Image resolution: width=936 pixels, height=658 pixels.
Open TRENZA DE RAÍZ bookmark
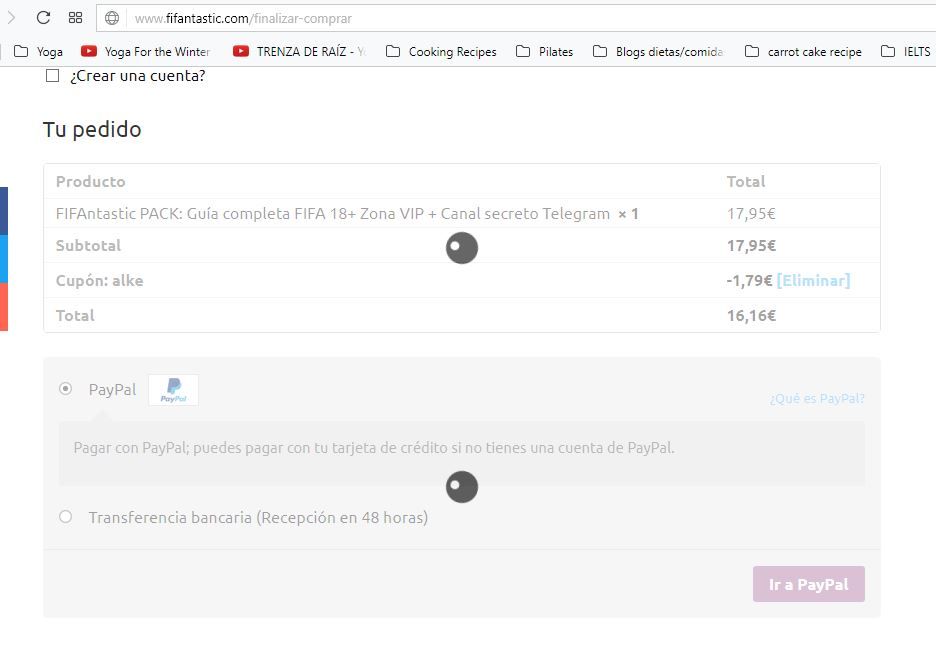point(299,51)
